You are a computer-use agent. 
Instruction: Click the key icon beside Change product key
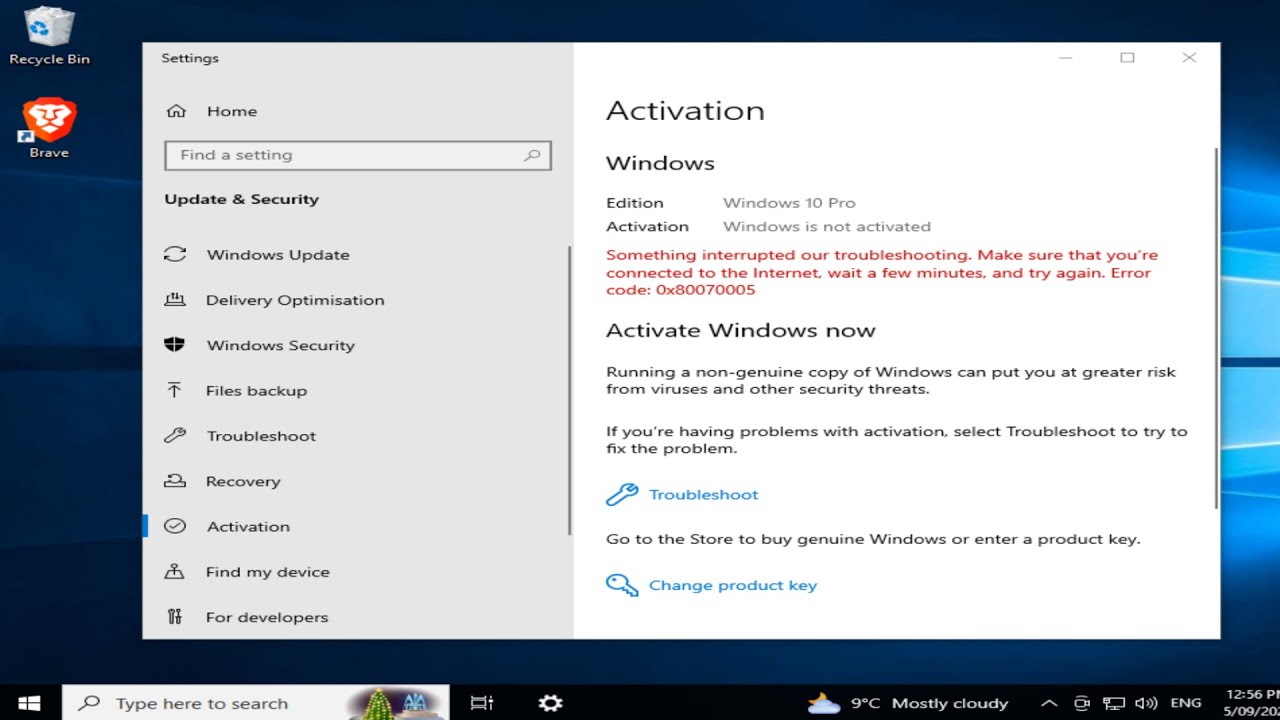pos(622,585)
